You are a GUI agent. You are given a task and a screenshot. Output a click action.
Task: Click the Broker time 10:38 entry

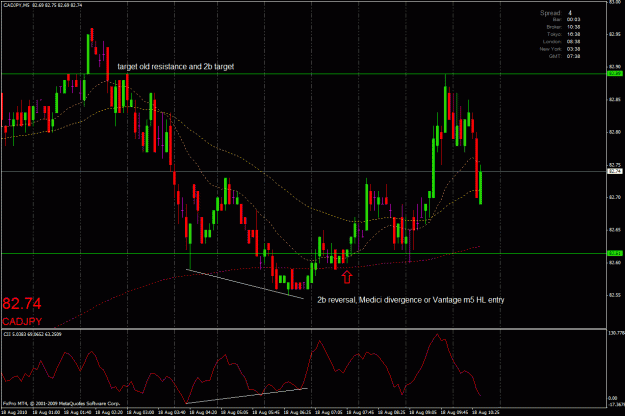563,27
